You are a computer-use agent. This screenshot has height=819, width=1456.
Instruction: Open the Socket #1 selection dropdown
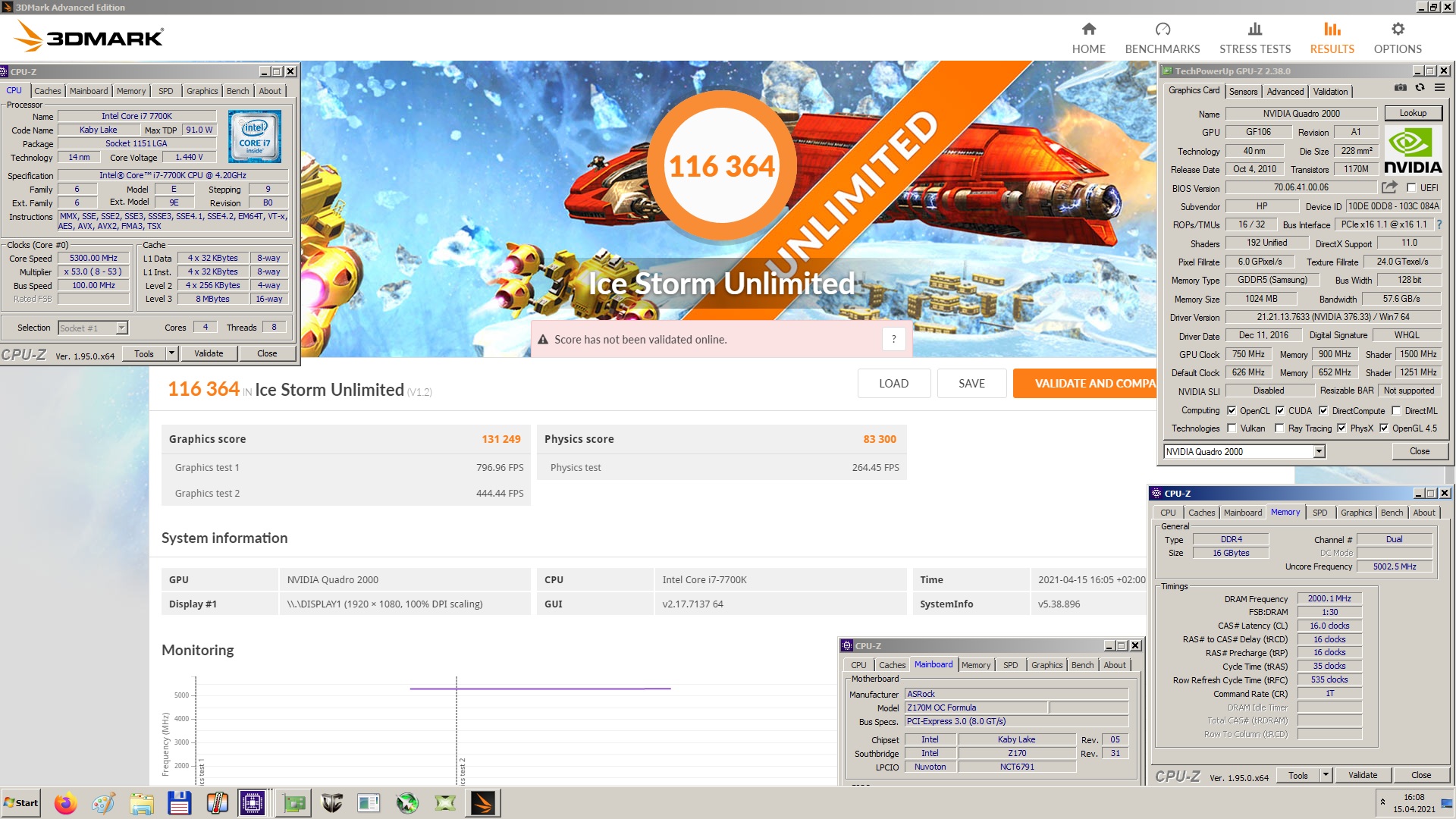(121, 328)
